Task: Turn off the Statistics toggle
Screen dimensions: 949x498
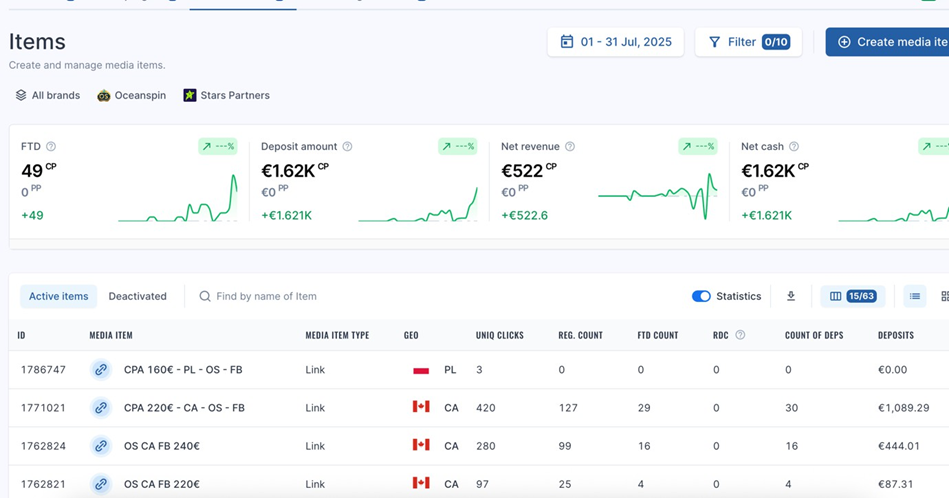Action: coord(701,296)
